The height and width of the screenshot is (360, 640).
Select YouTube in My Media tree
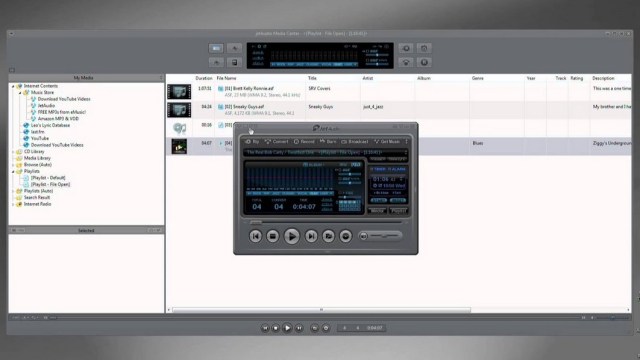point(40,138)
